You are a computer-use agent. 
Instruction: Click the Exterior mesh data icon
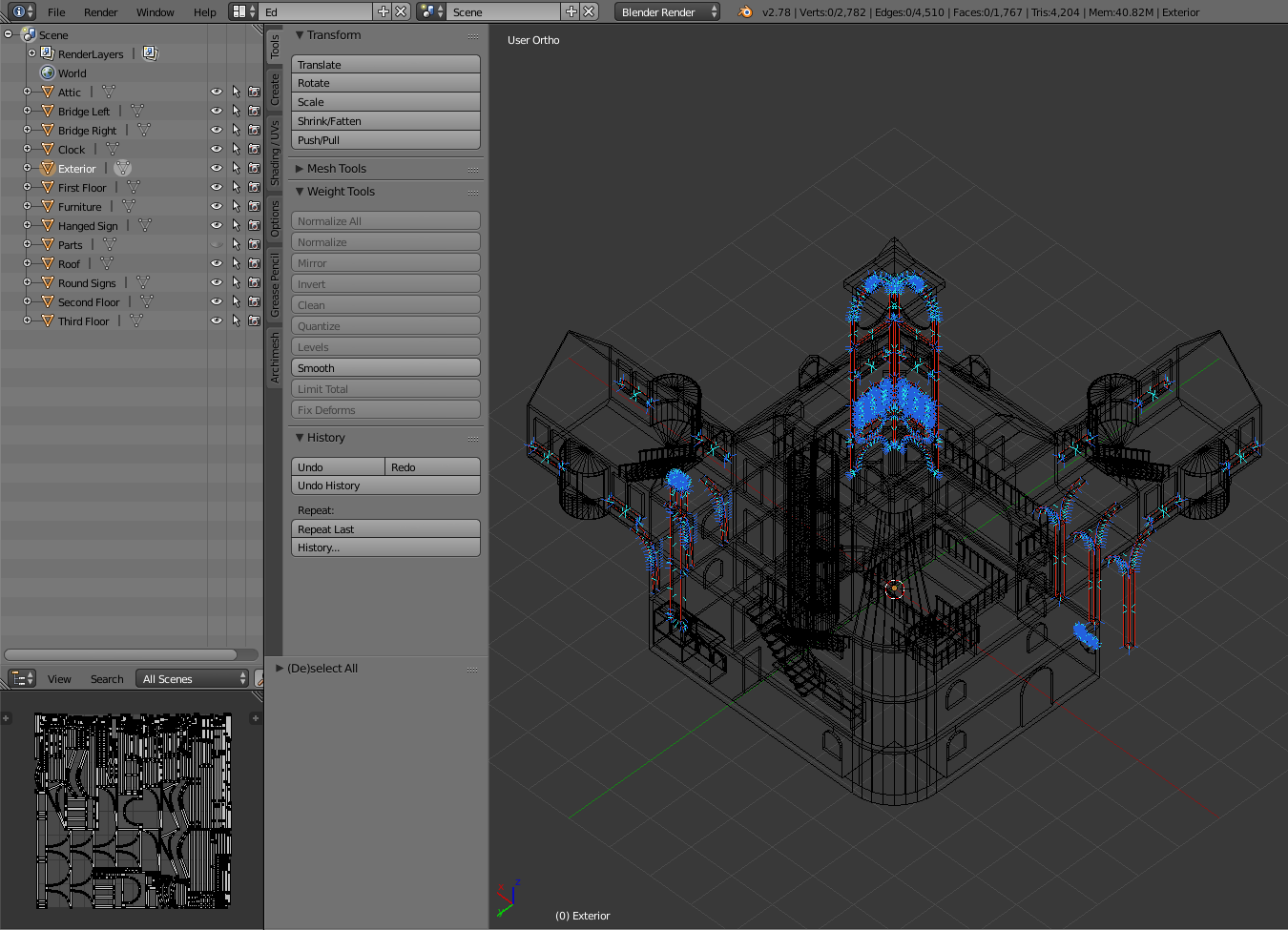122,169
